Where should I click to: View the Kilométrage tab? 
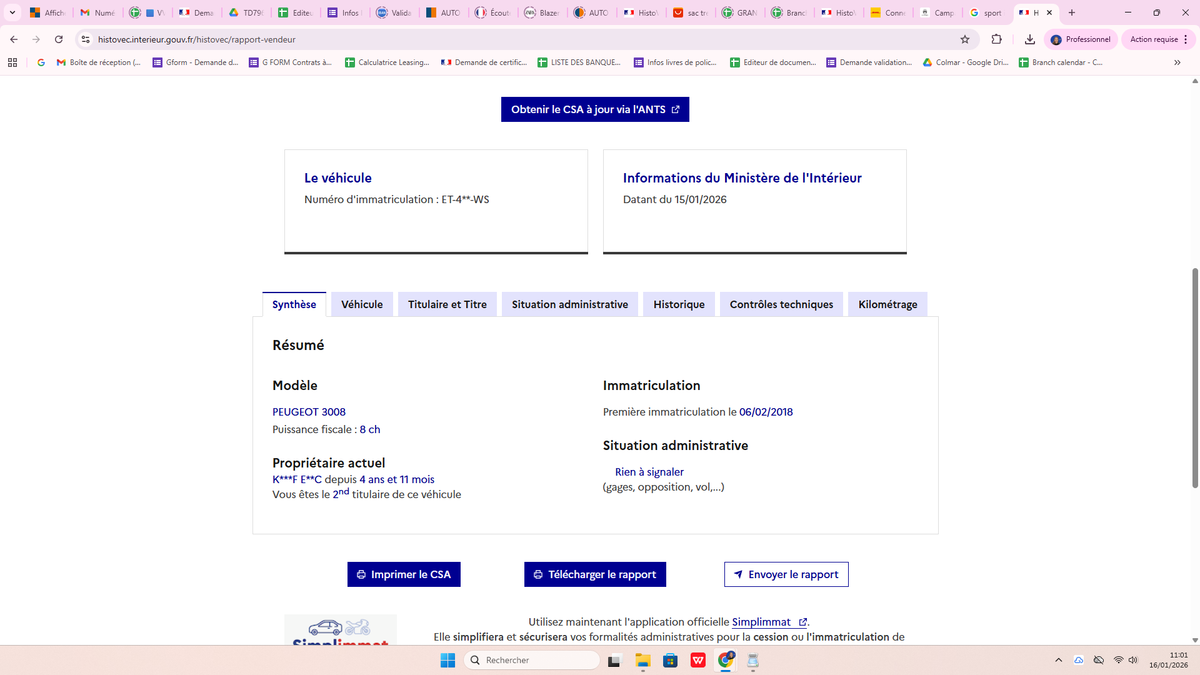coord(888,304)
